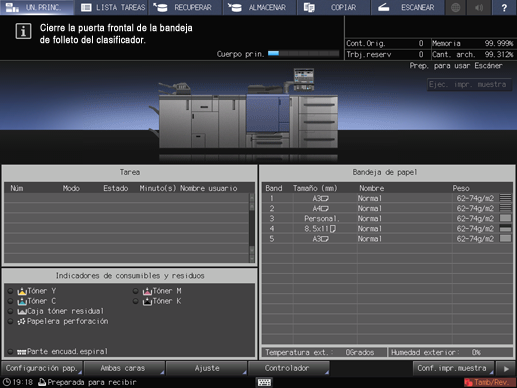Viewport: 517px width, 388px height.
Task: Click the speaker sound icon in top bar
Action: click(x=479, y=7)
